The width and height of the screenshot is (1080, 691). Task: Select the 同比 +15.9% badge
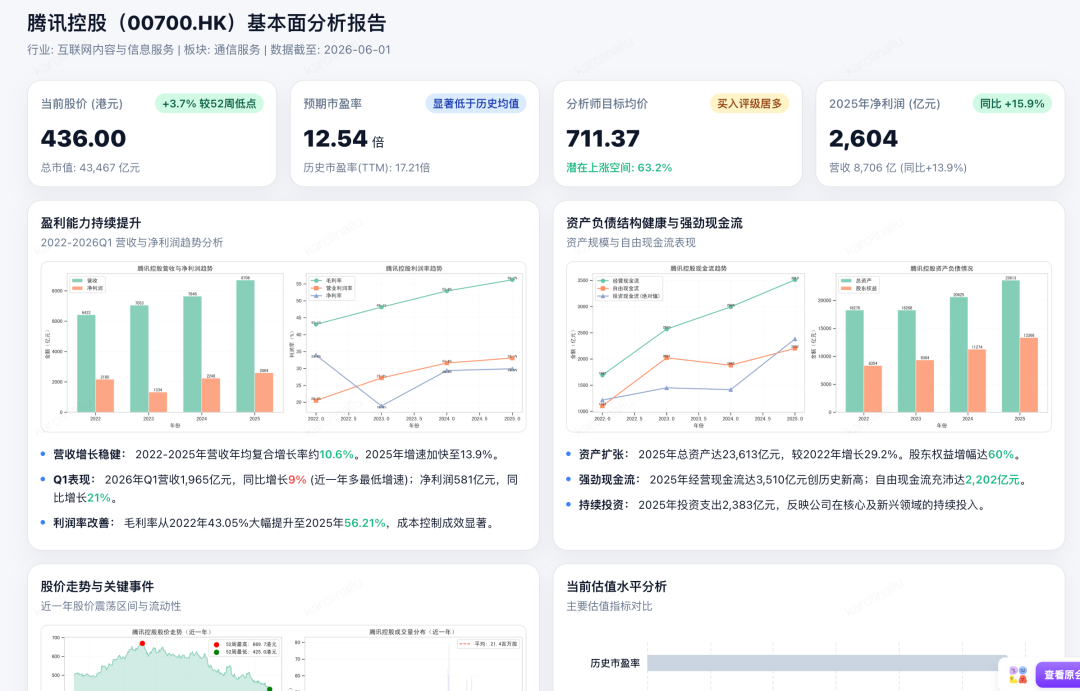point(1012,103)
